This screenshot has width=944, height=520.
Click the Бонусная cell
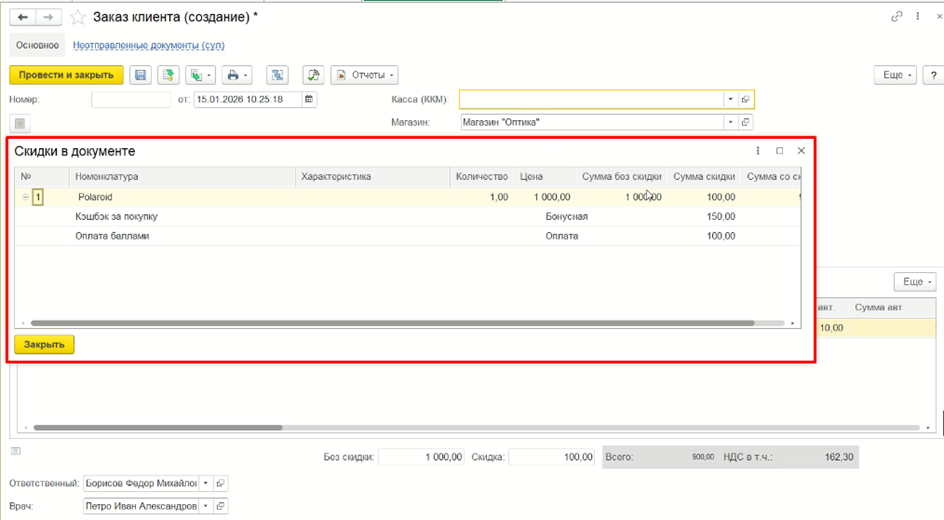567,216
